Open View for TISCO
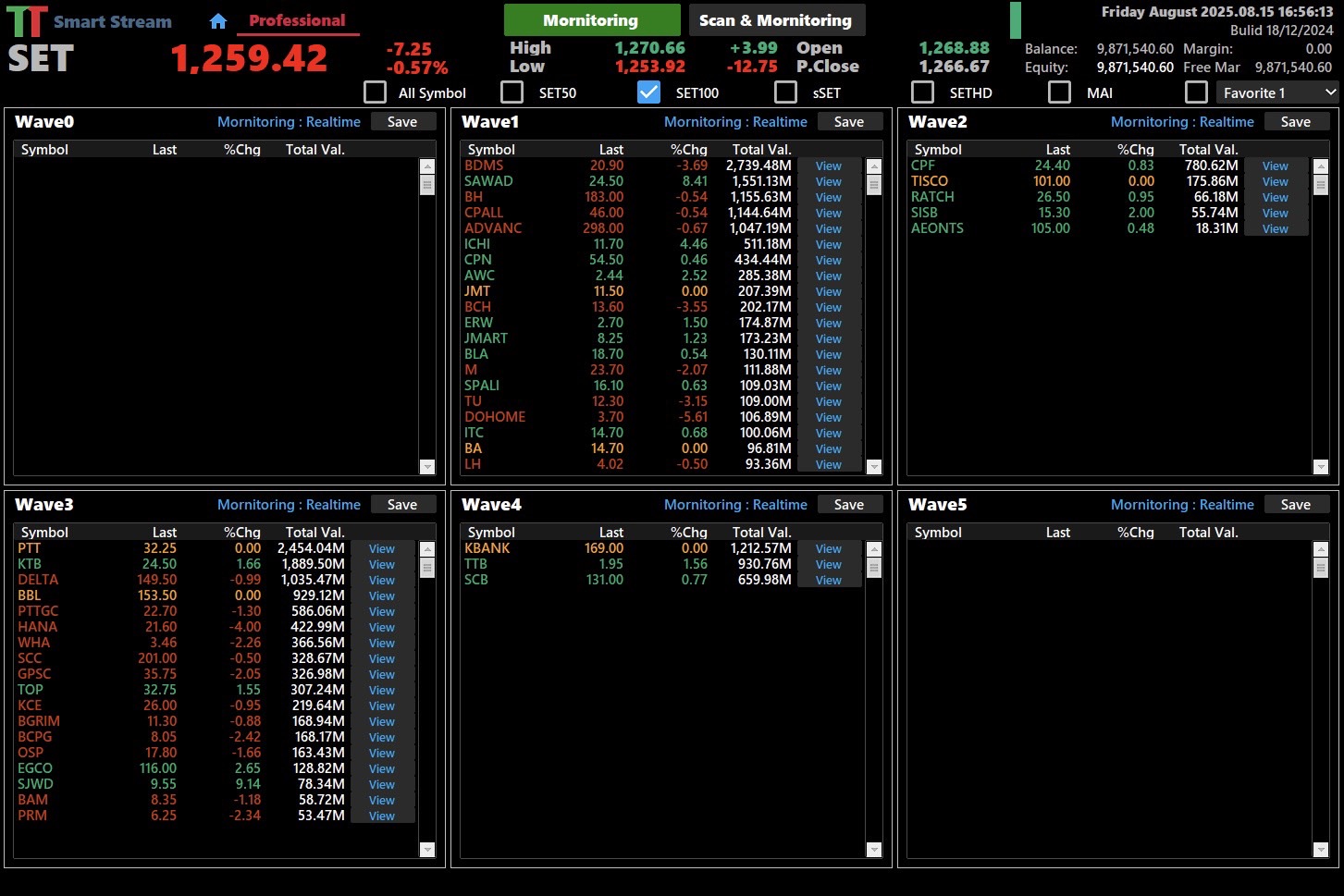1344x896 pixels. pos(1276,182)
